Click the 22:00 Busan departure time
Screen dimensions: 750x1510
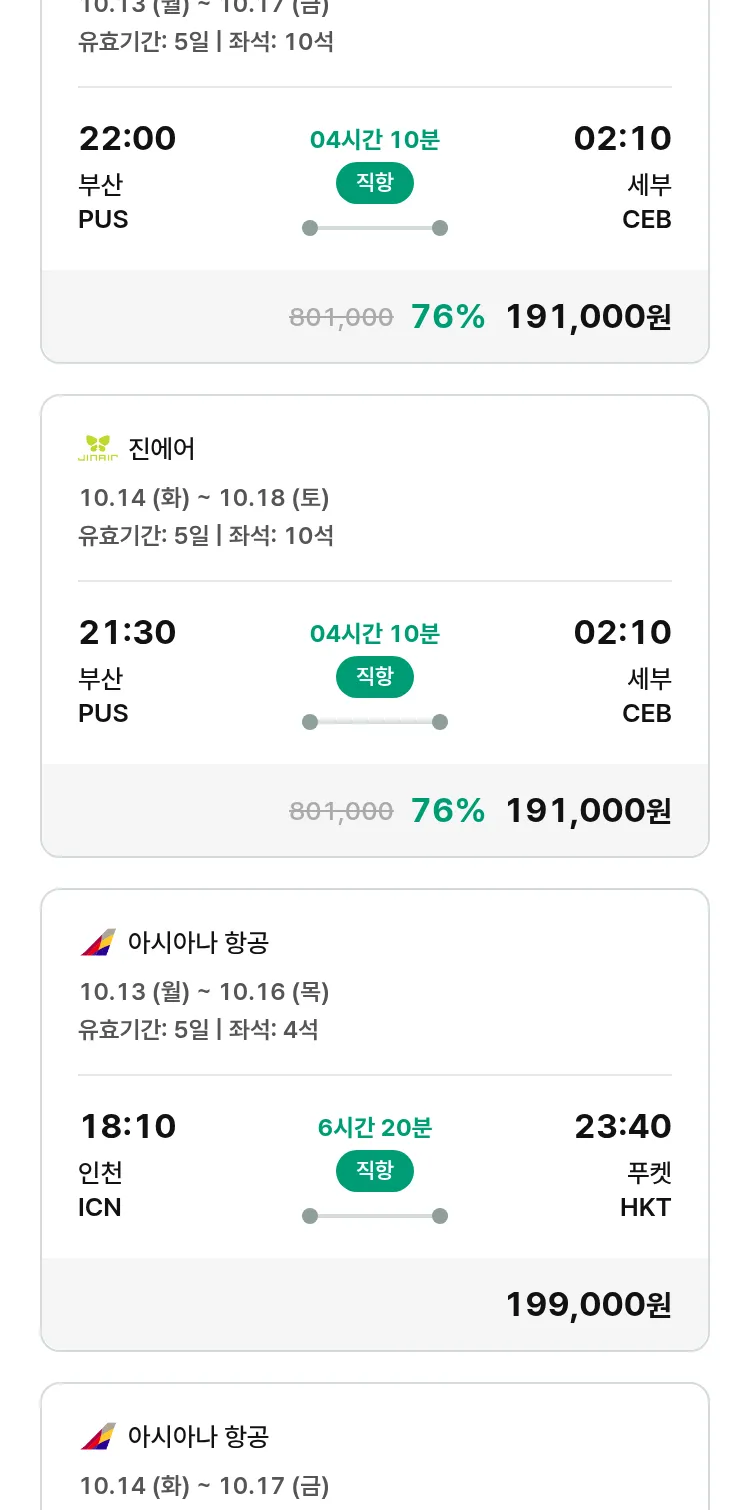click(x=128, y=138)
